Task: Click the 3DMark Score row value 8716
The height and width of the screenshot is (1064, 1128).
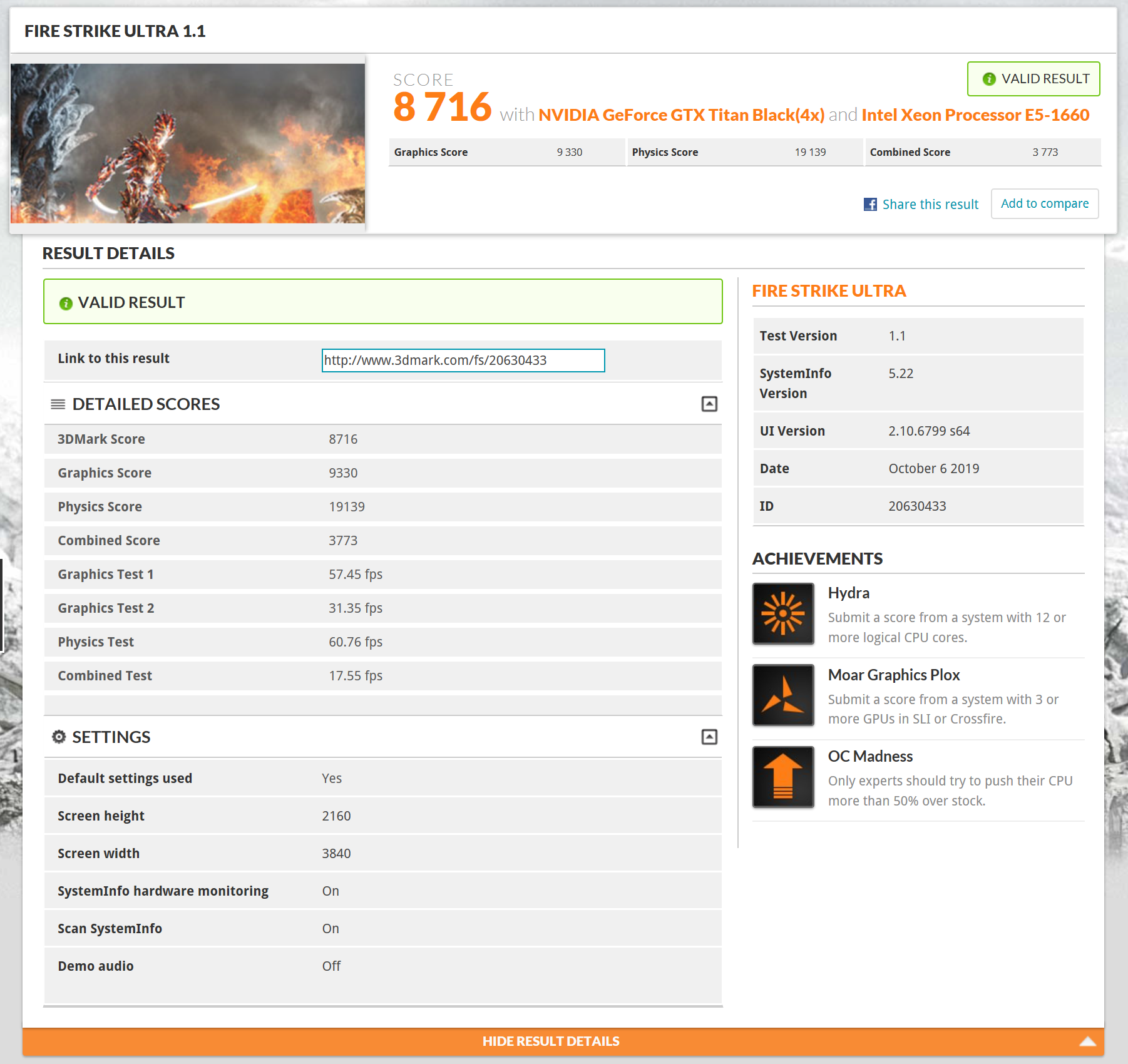Action: click(x=343, y=439)
